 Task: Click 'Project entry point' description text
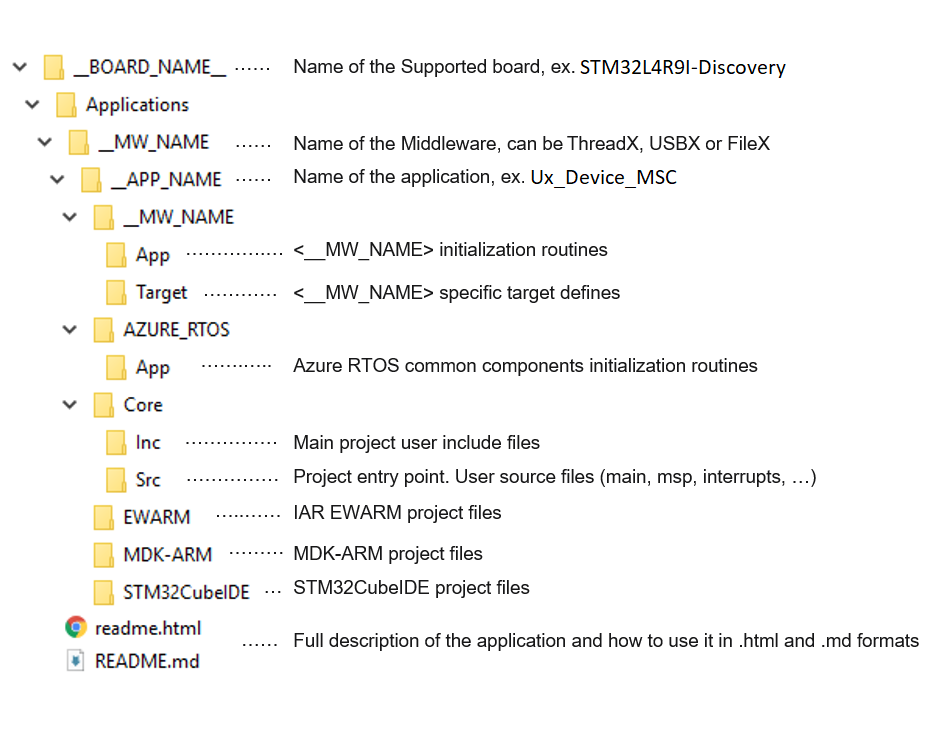coord(555,478)
